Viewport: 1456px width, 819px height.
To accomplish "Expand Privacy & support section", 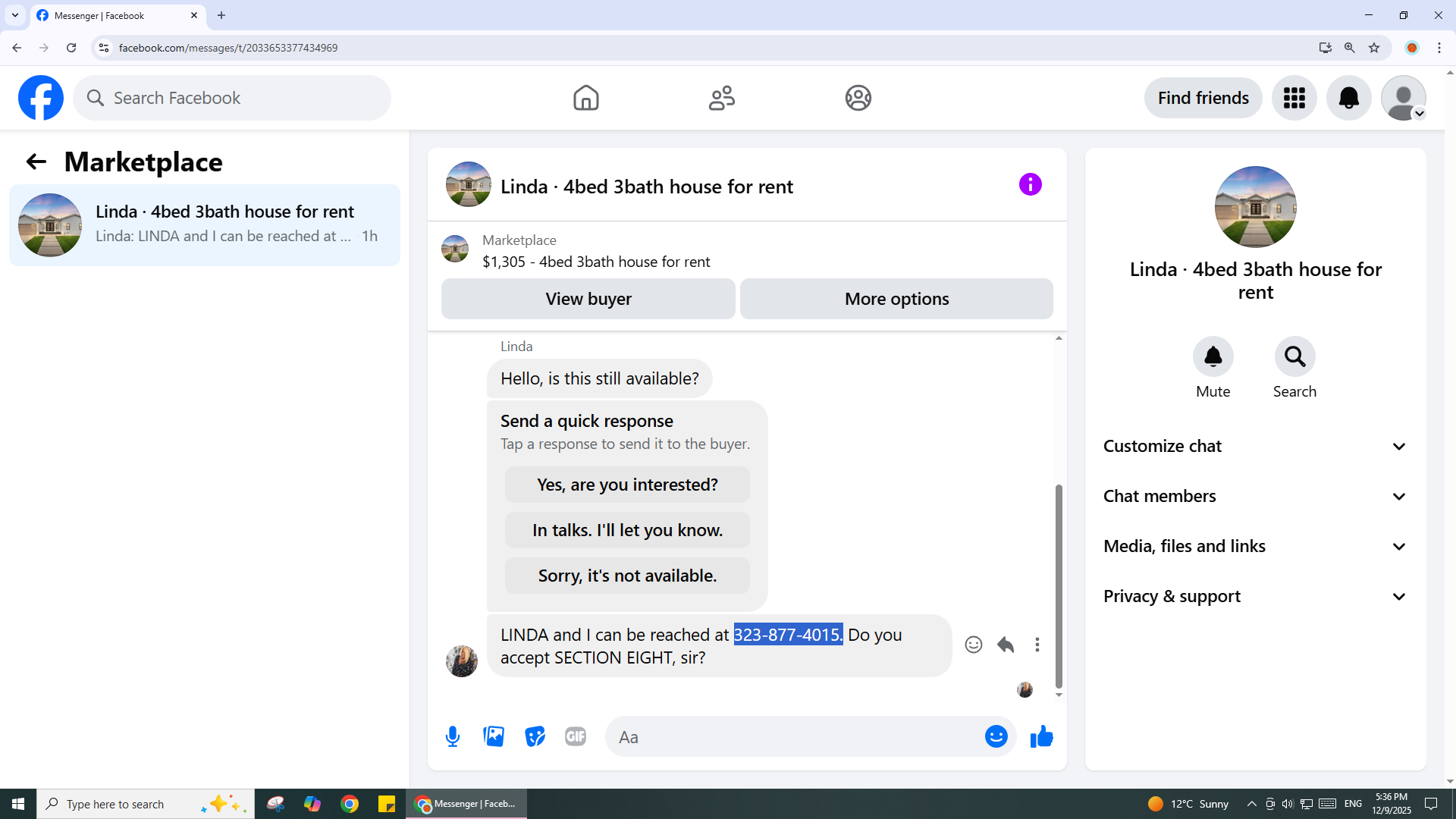I will click(1255, 597).
